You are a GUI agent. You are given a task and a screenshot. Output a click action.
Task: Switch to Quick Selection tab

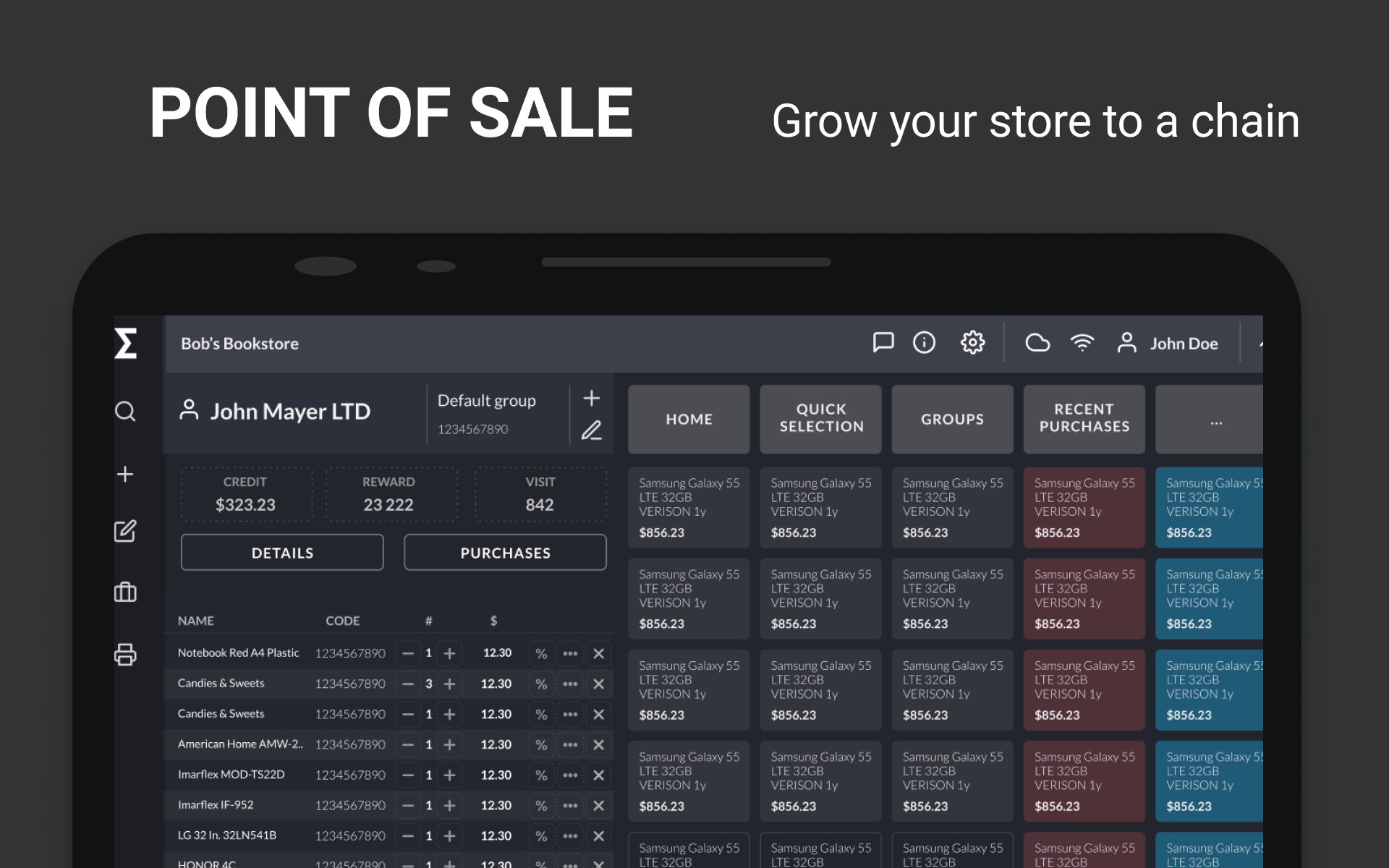click(821, 419)
